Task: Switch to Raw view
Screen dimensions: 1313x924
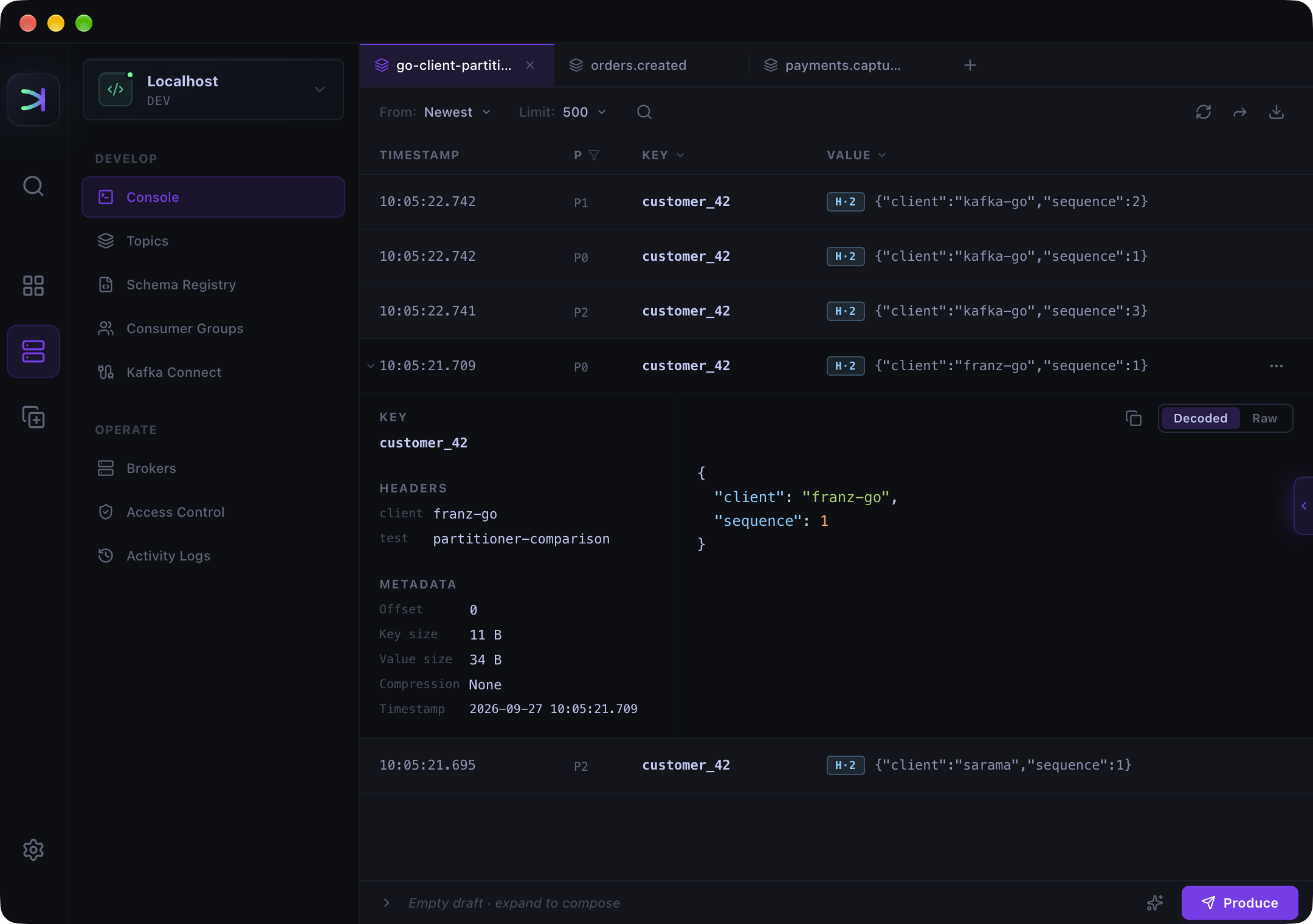Action: point(1265,418)
